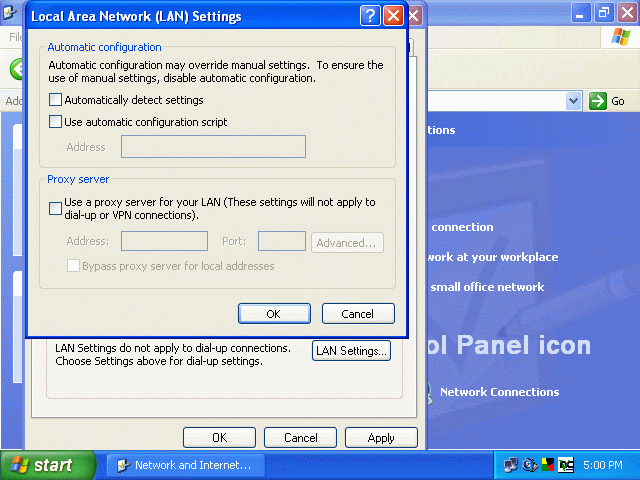The image size is (640, 480).
Task: Click the network computers tray icon
Action: tap(510, 465)
